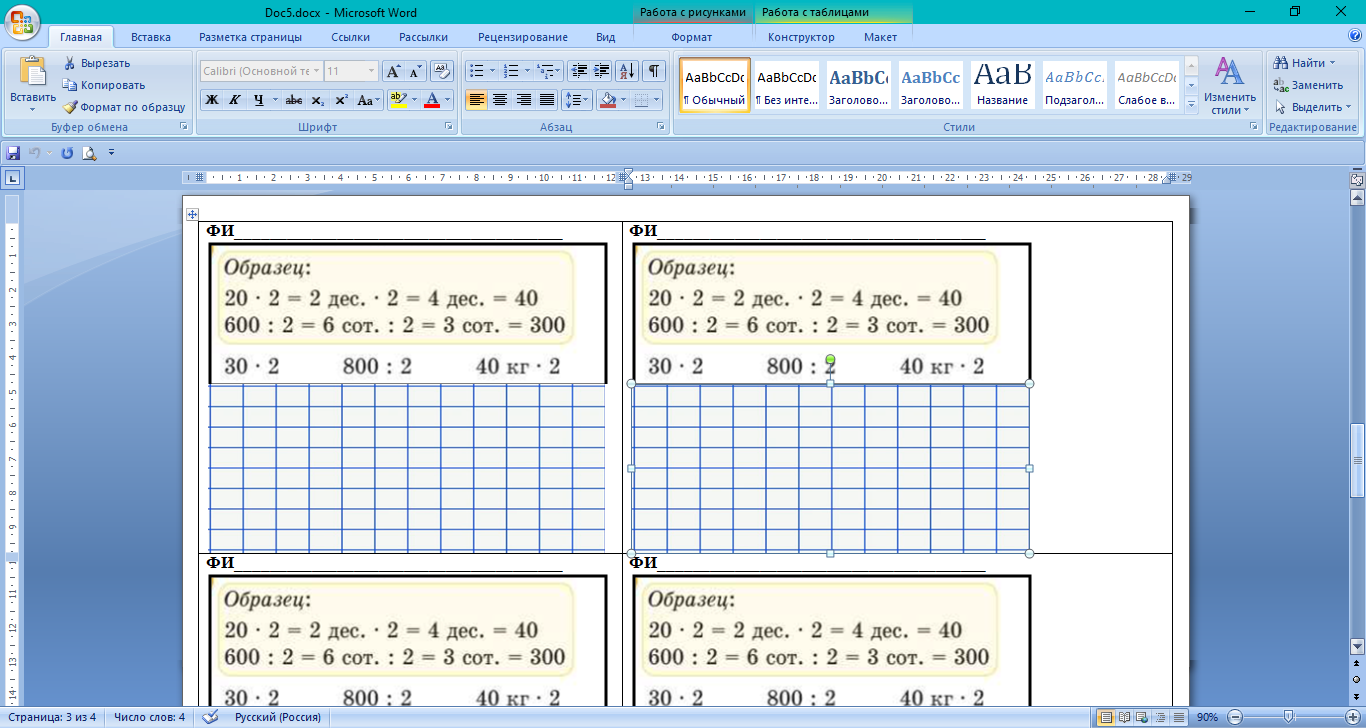1366x728 pixels.
Task: Toggle superscript formatting
Action: [x=342, y=100]
